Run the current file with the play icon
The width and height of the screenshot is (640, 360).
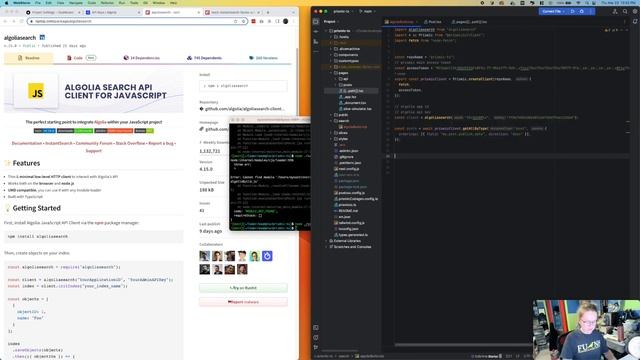coord(573,11)
